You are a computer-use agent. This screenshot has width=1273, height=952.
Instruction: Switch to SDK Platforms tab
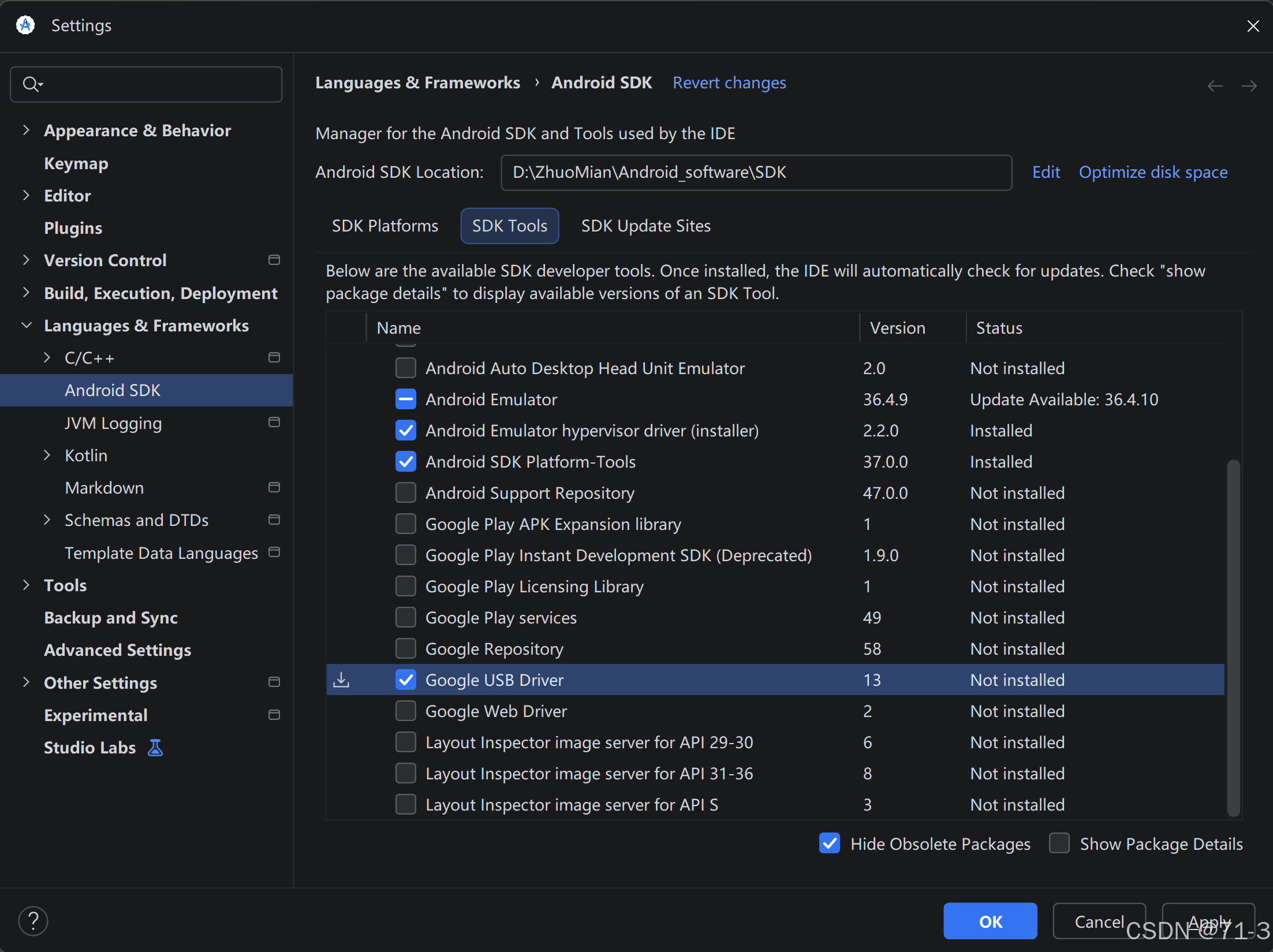[x=384, y=226]
